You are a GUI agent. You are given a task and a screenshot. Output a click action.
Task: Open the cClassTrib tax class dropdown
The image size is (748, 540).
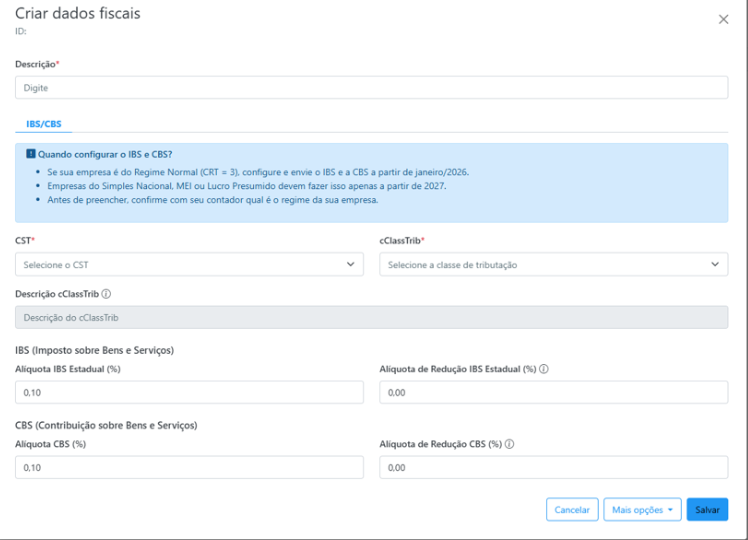click(553, 265)
